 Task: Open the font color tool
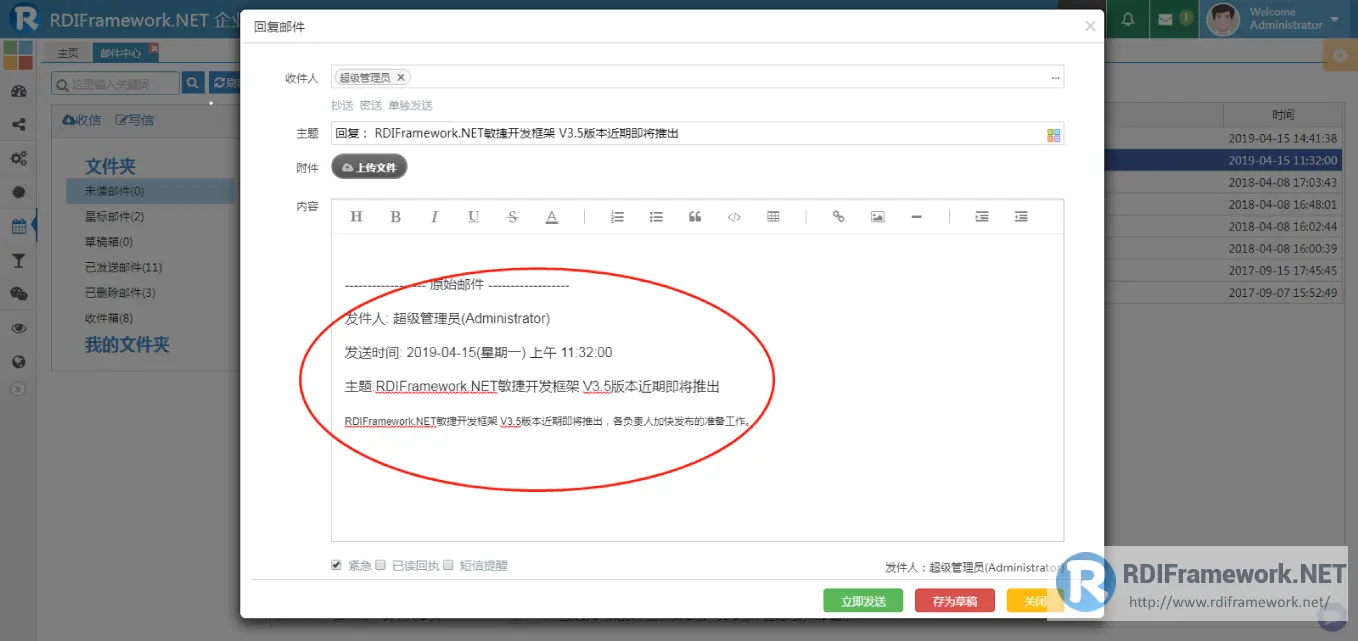point(551,217)
